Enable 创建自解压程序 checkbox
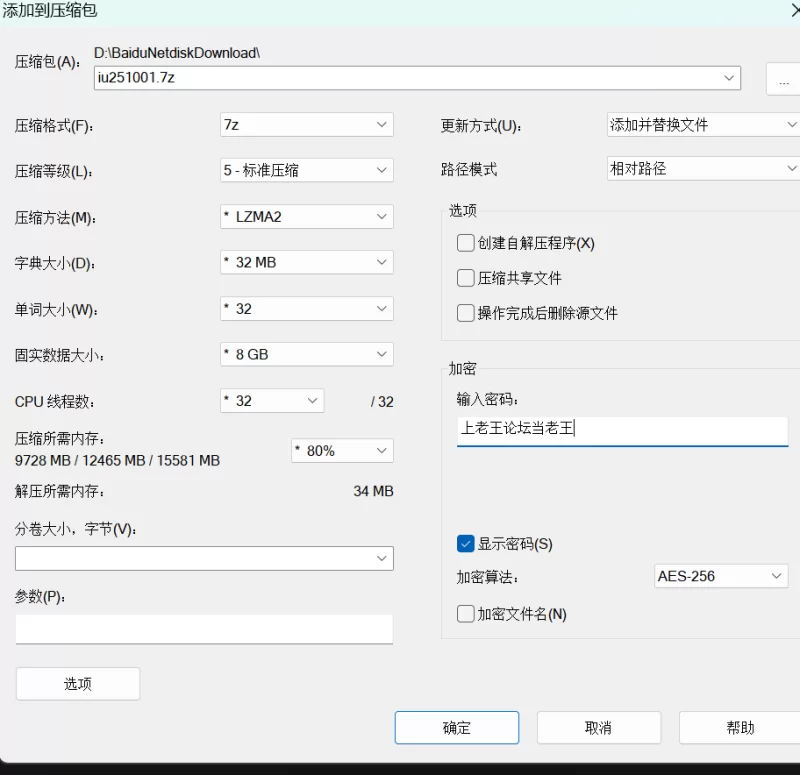800x775 pixels. pos(465,243)
